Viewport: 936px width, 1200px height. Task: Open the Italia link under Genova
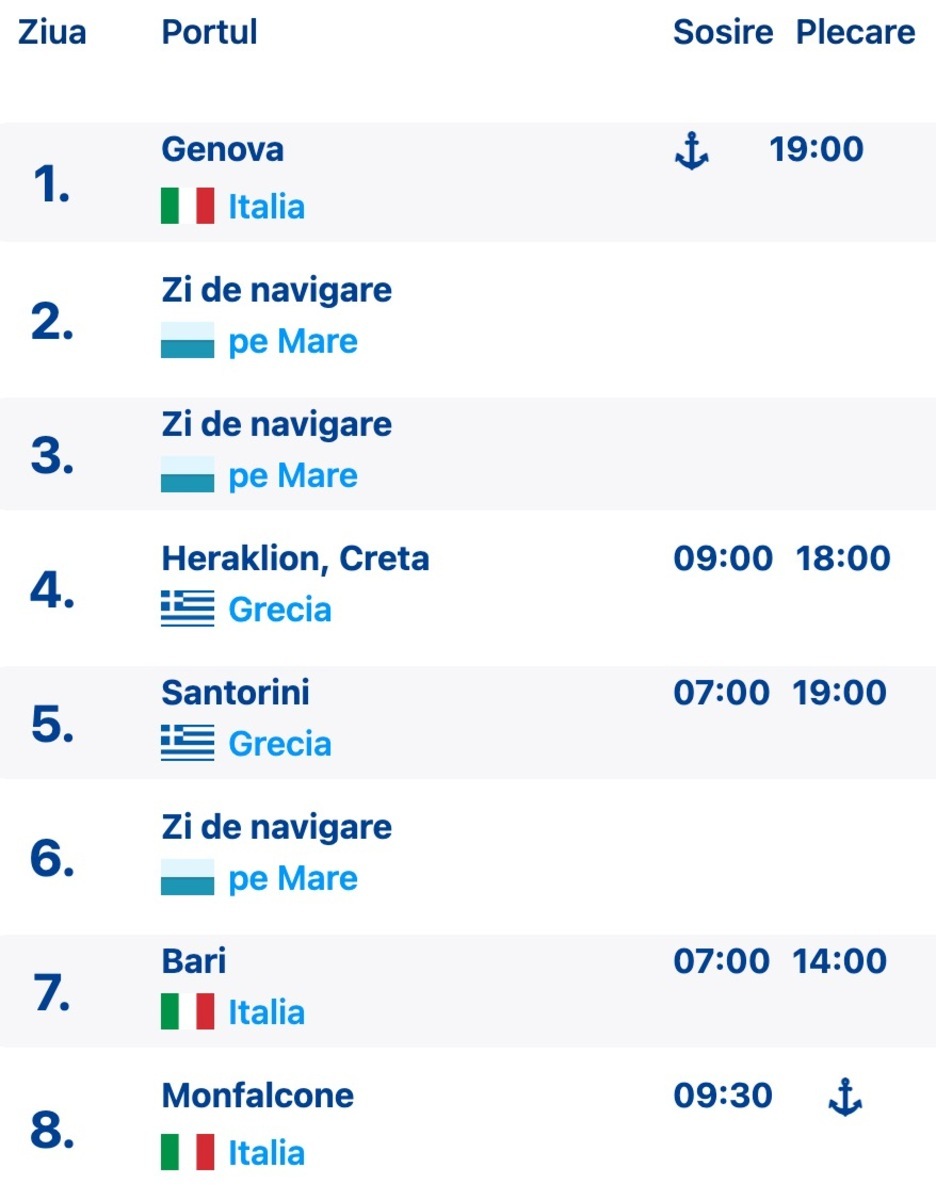pyautogui.click(x=267, y=207)
